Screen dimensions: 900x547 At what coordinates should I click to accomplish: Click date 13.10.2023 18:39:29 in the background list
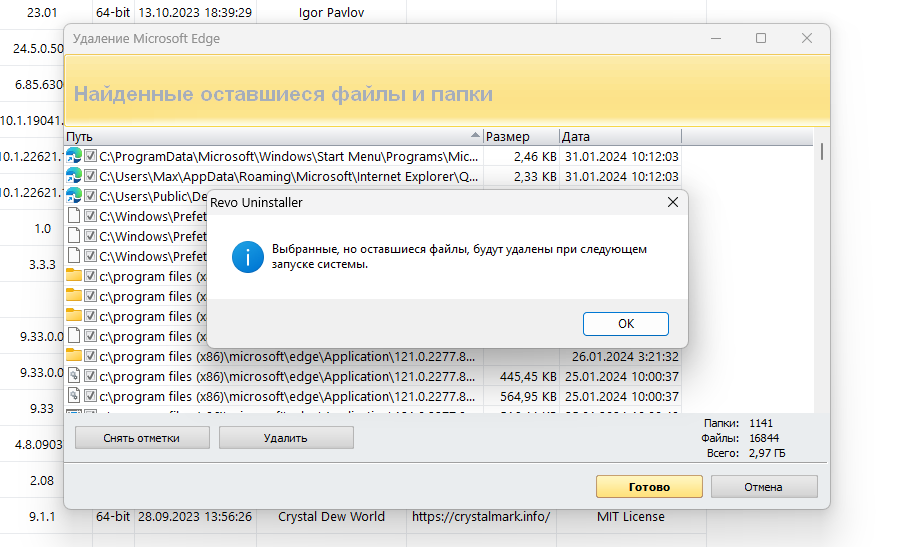[195, 13]
